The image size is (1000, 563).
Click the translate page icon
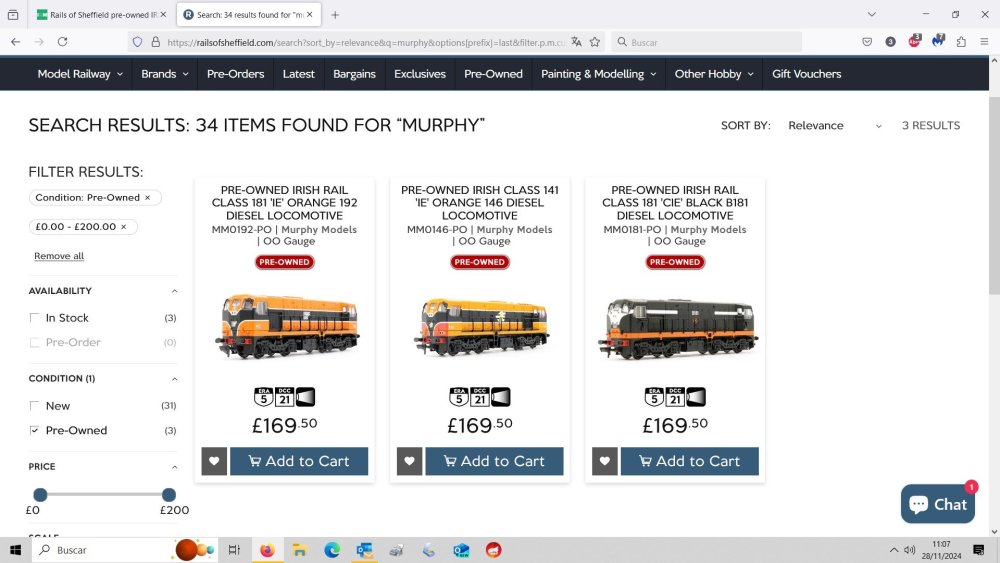coord(577,42)
